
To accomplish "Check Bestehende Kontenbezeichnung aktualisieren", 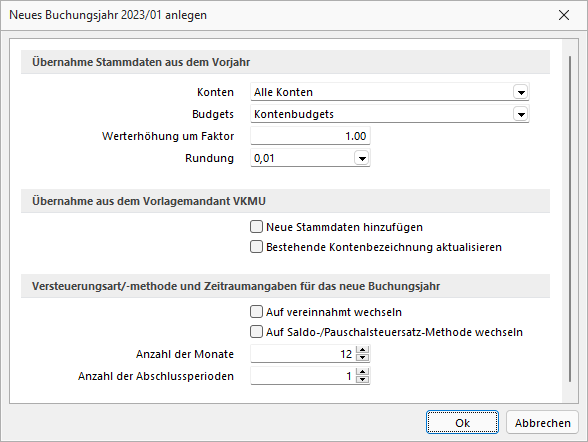I will pyautogui.click(x=256, y=247).
